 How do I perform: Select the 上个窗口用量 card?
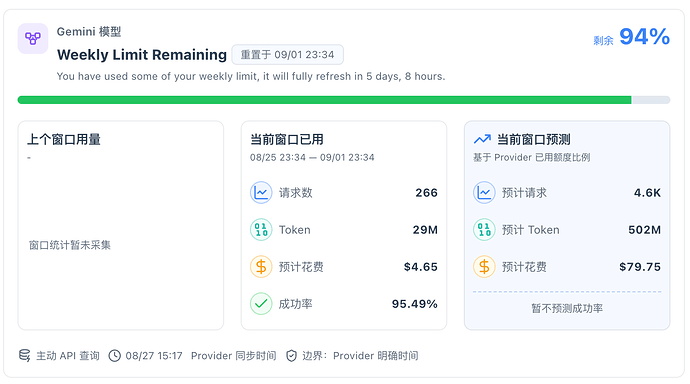pos(121,225)
